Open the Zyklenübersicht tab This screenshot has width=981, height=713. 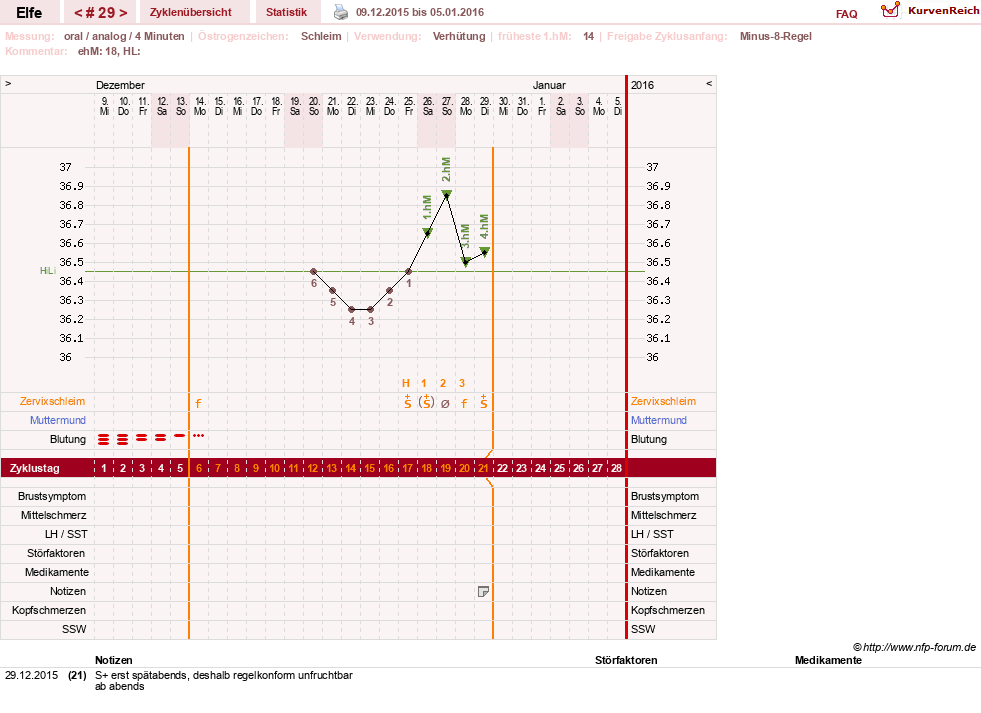coord(191,12)
